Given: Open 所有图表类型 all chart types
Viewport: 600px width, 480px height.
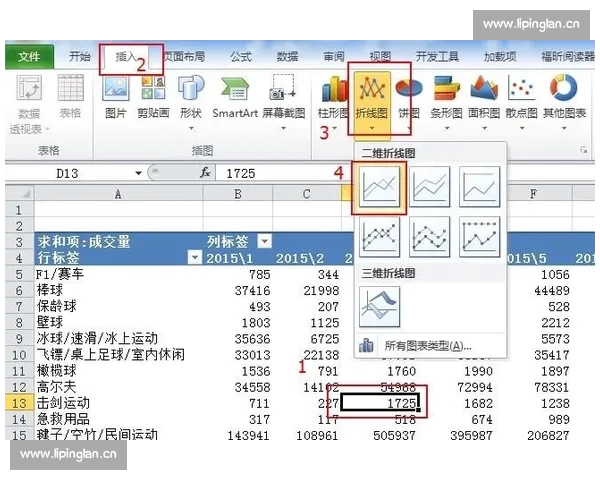Looking at the screenshot, I should coord(428,346).
